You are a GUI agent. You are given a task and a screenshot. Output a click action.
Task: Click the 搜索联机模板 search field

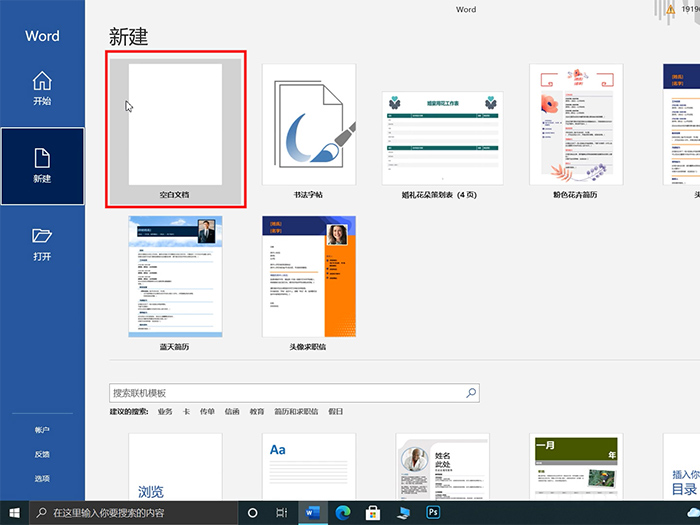(x=294, y=393)
